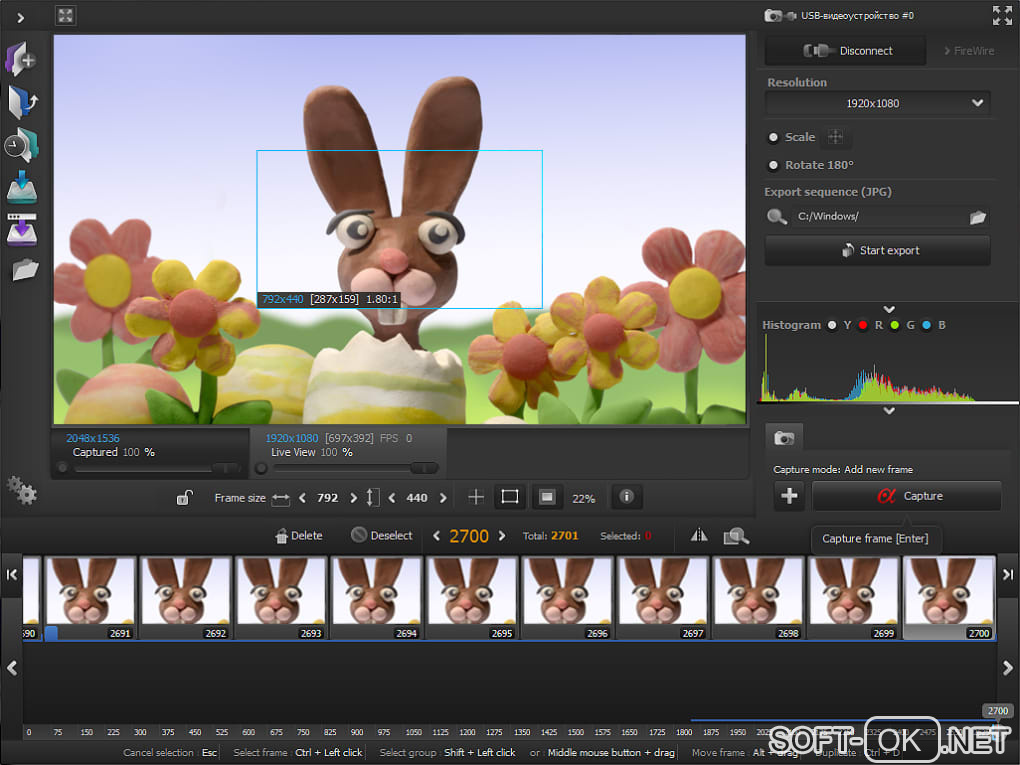Collapse panel above Histogram chevron
Image resolution: width=1020 pixels, height=765 pixels.
[889, 310]
